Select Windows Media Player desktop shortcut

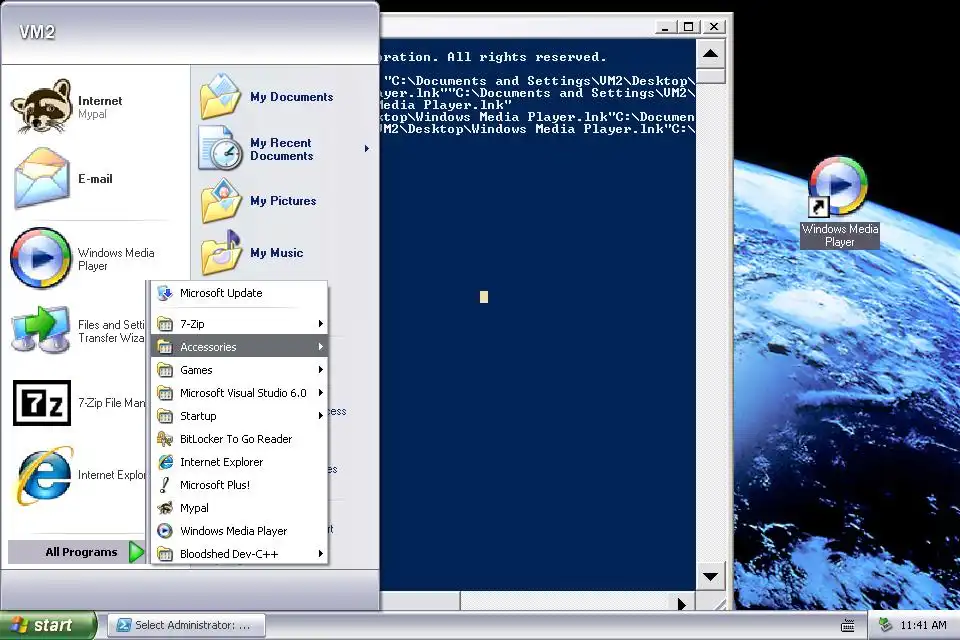839,202
